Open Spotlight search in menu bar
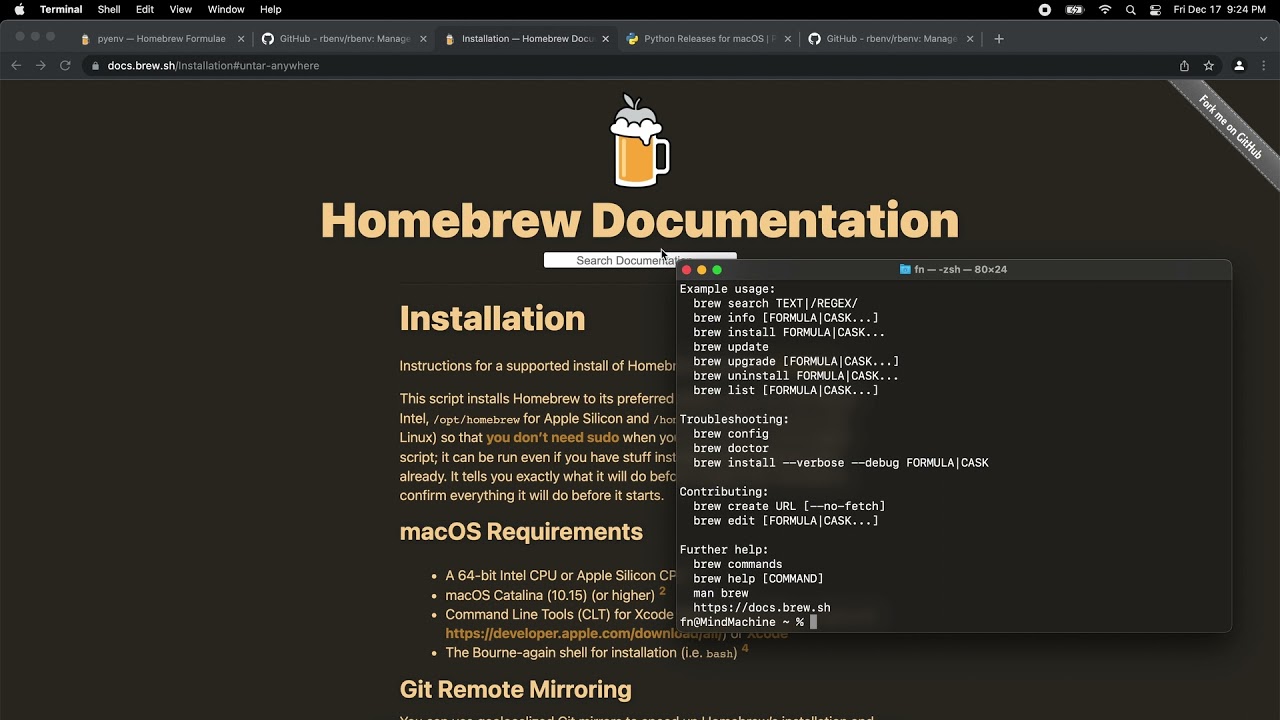1280x720 pixels. click(x=1131, y=9)
